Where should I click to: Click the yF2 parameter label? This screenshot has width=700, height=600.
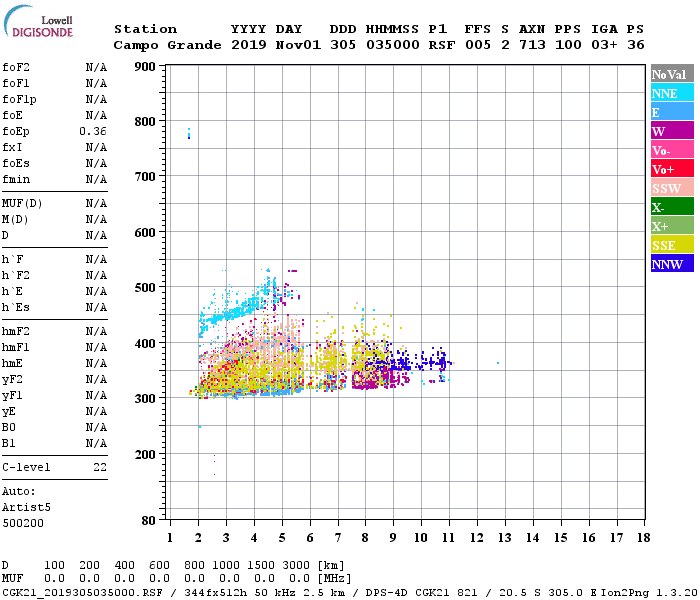(12, 380)
